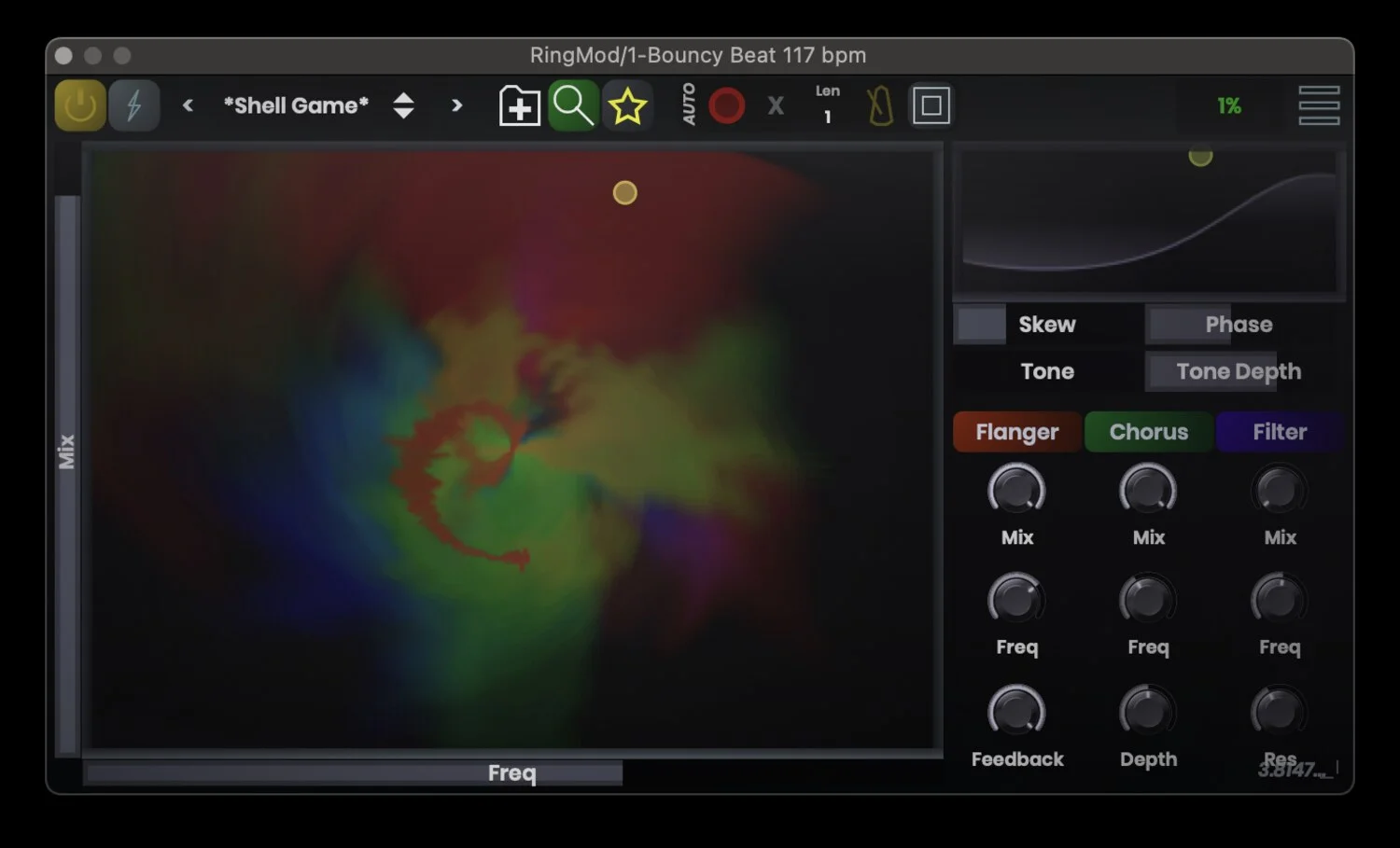Screen dimensions: 1400x848
Task: Click the Filter effect button
Action: click(1280, 432)
